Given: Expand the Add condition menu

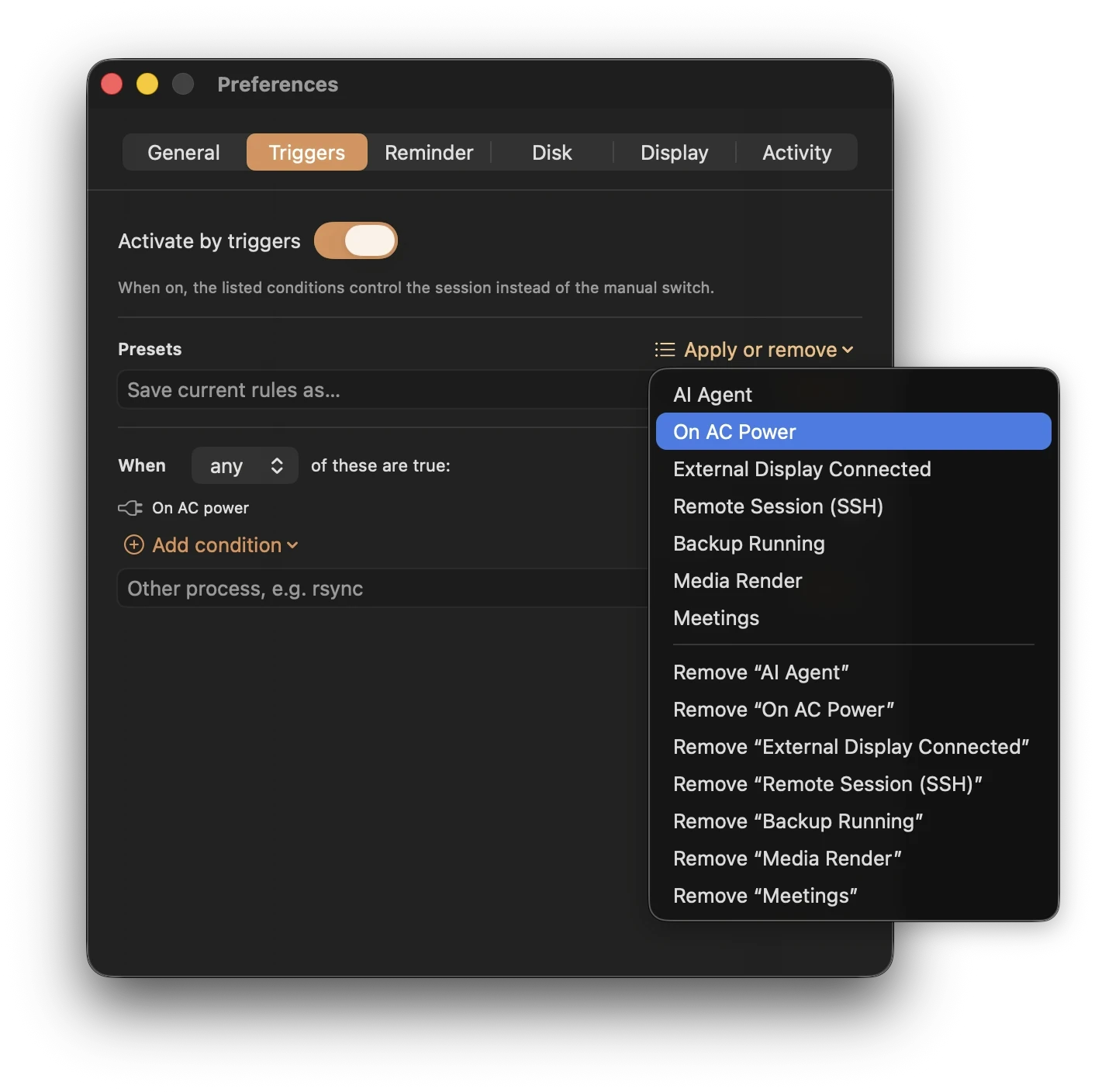Looking at the screenshot, I should [x=211, y=545].
